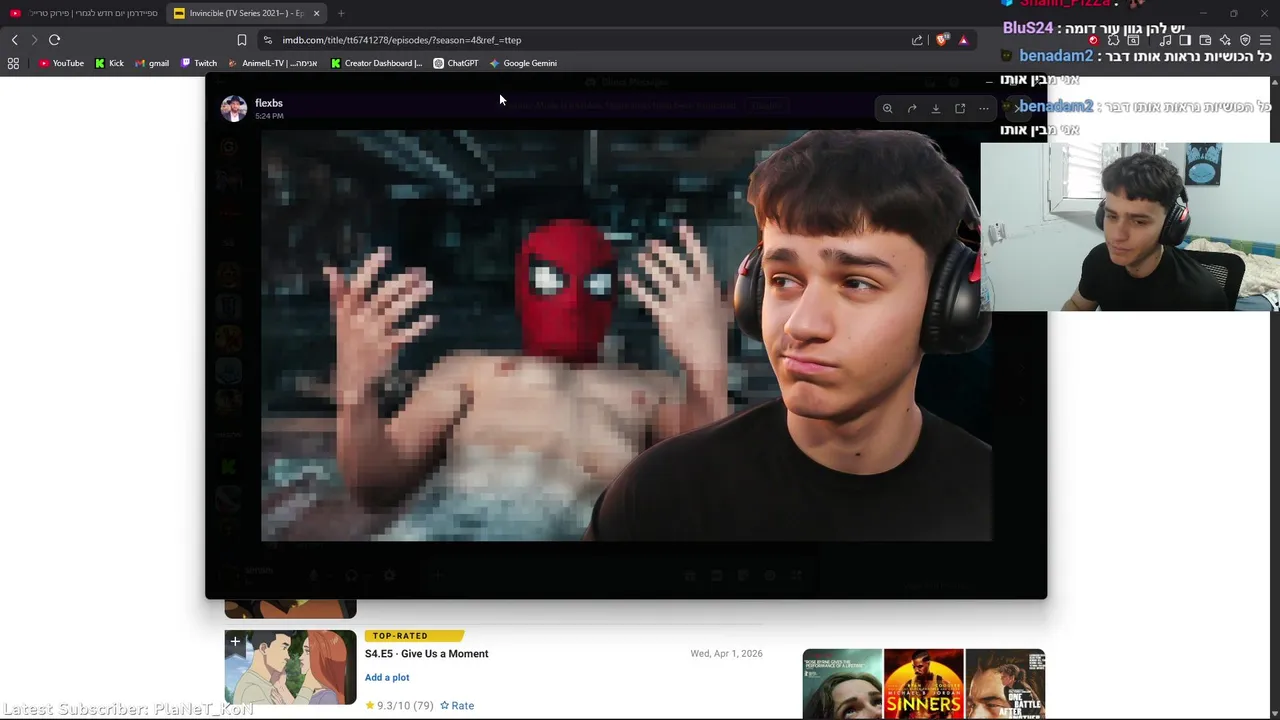Close the Invincible IMDb tab
Viewport: 1280px width, 720px height.
tap(316, 13)
